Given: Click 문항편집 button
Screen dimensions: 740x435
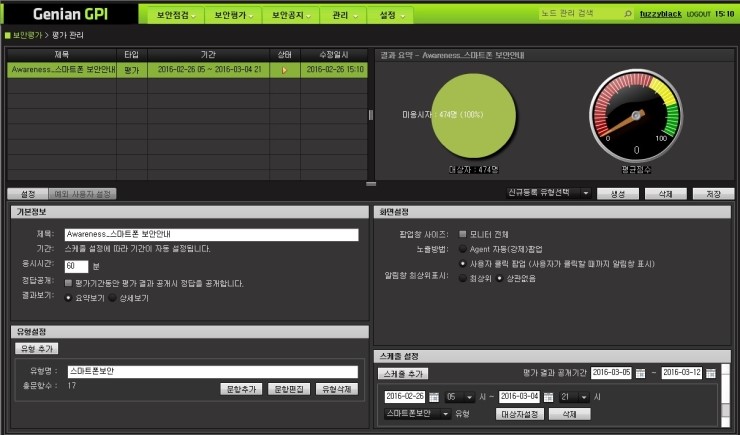Looking at the screenshot, I should (x=289, y=389).
